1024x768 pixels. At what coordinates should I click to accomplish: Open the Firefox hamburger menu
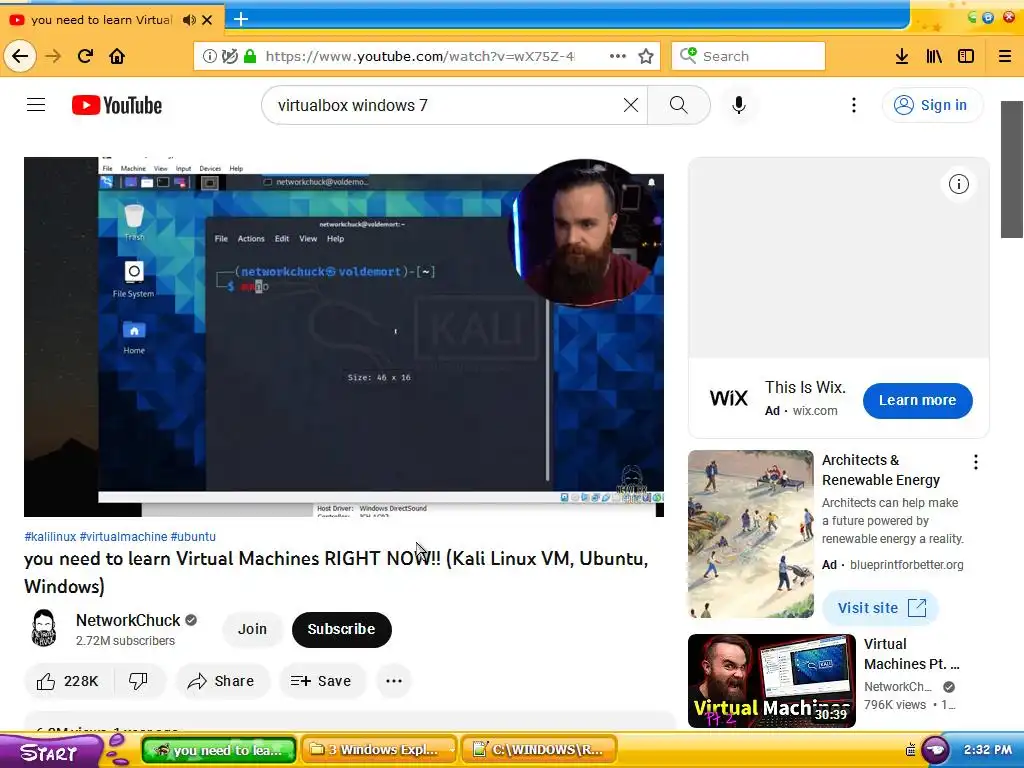point(1004,56)
